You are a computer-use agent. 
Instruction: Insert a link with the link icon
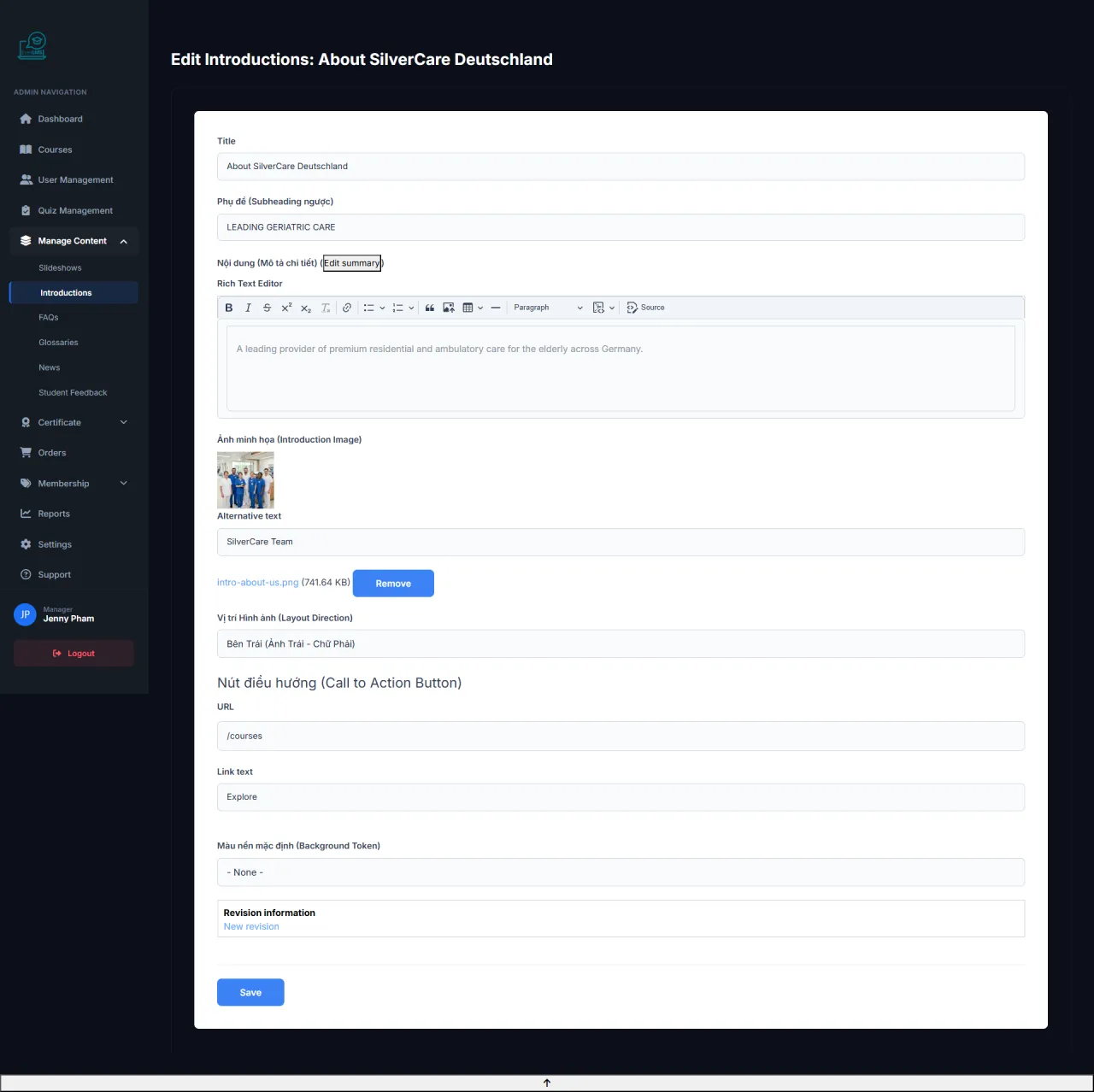(347, 308)
